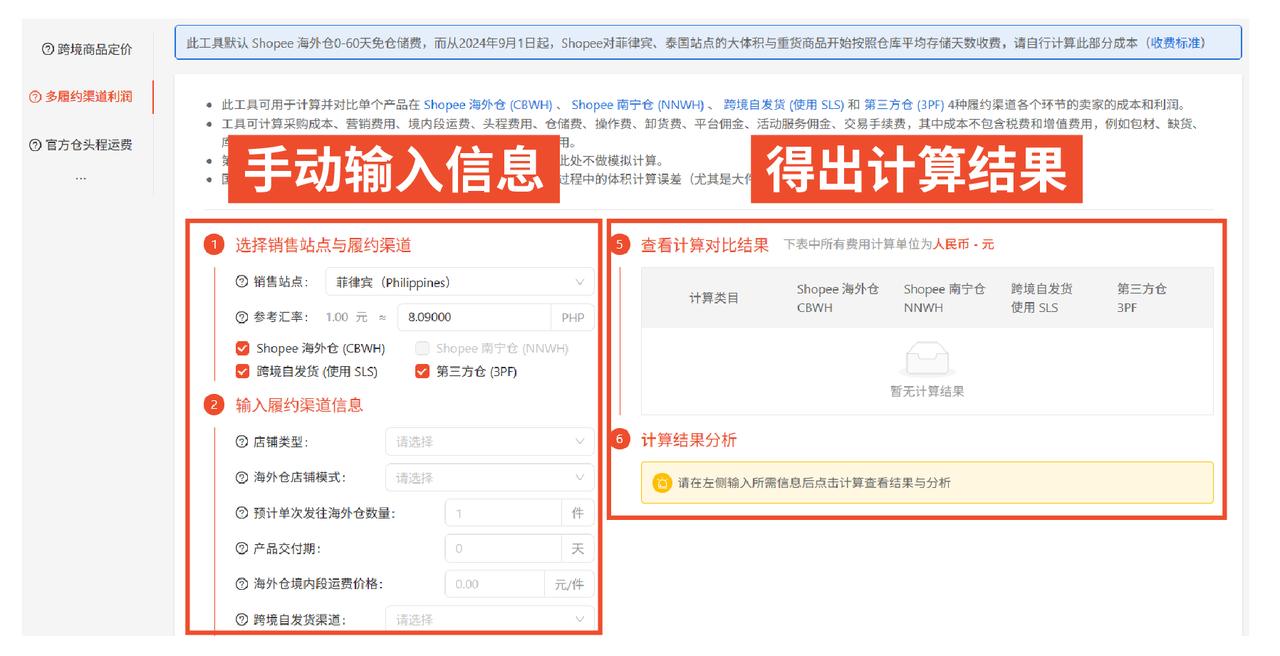Click the 查看计算对比结果 section heading
Screen dimensions: 1280x656
click(705, 245)
